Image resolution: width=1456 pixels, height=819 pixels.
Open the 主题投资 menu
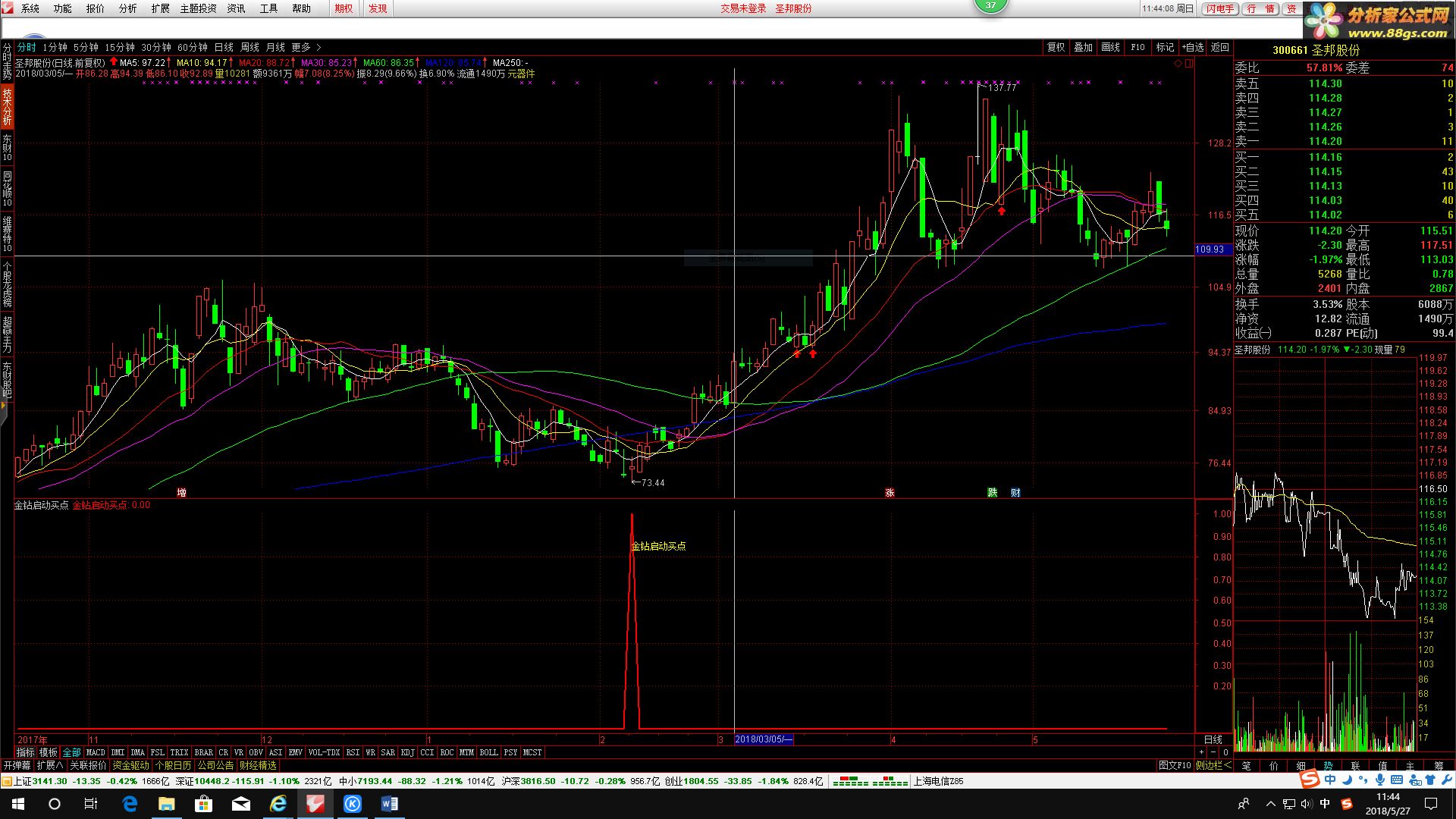coord(198,8)
